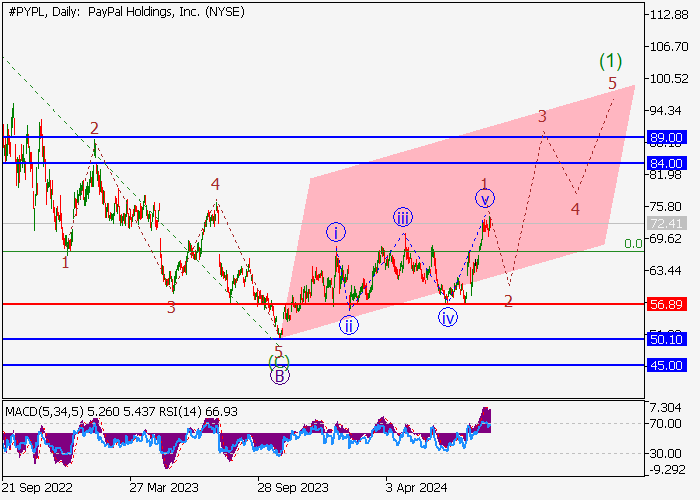Select the circled wave 'iv' marker
Viewport: 700px width, 500px height.
448,317
